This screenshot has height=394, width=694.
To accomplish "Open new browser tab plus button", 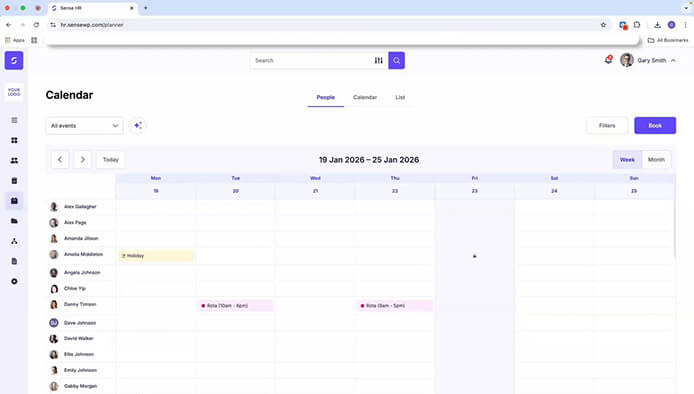I will click(146, 8).
